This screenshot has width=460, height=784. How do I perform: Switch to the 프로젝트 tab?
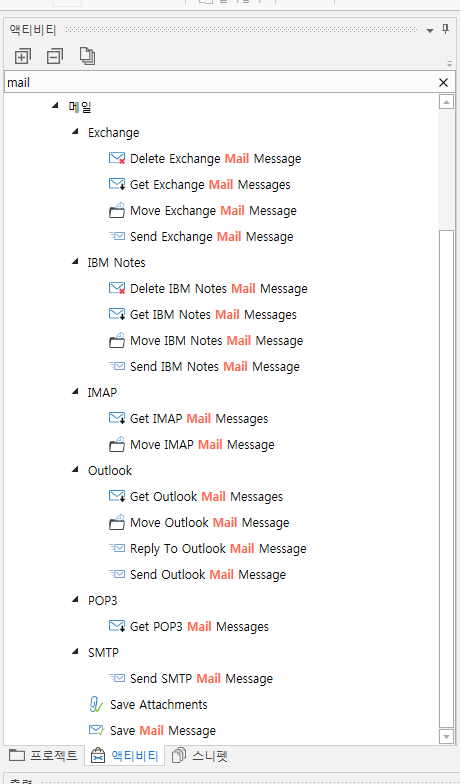pyautogui.click(x=44, y=756)
